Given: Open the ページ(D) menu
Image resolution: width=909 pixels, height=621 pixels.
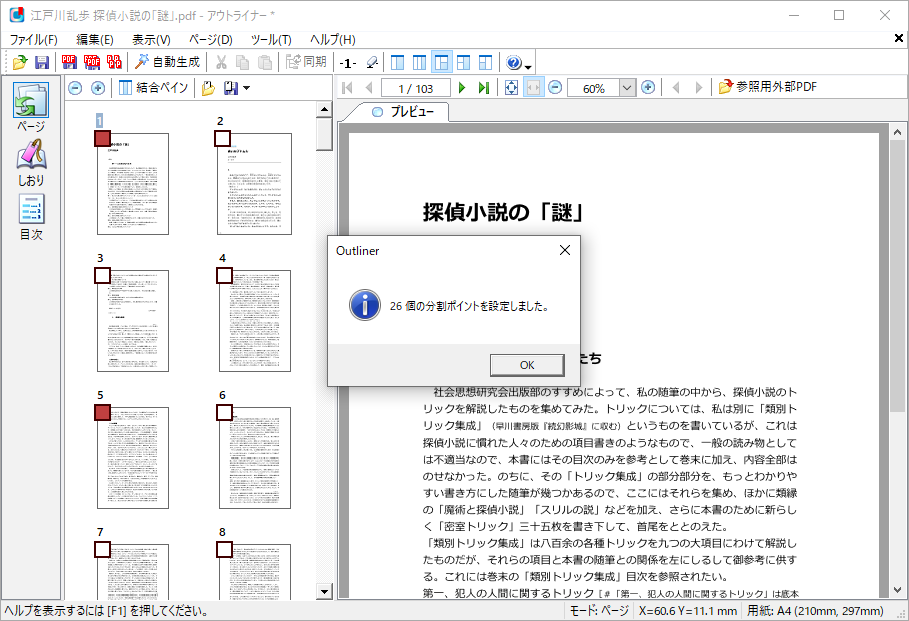Looking at the screenshot, I should coord(211,39).
